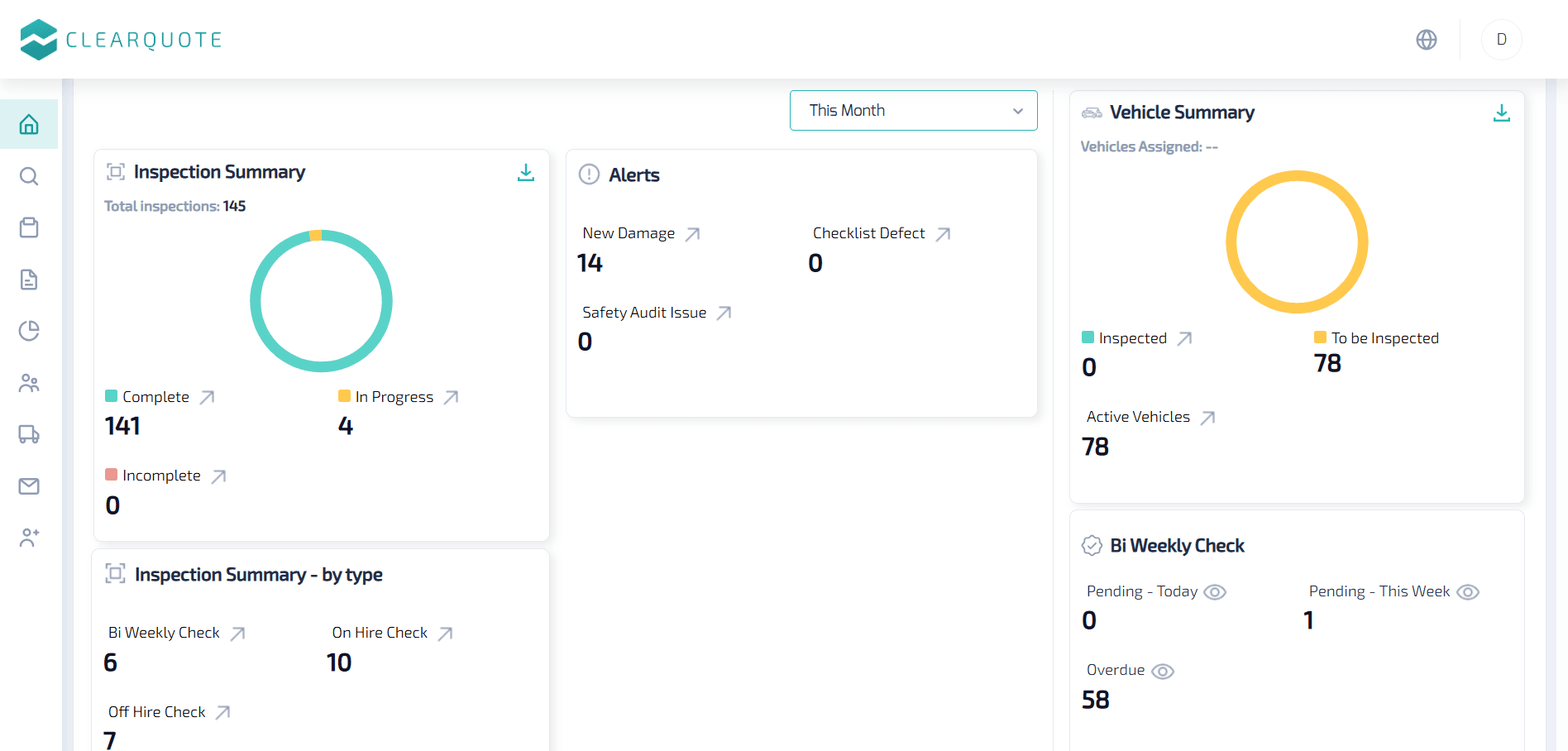Expand the This Month period dropdown
Image resolution: width=1568 pixels, height=751 pixels.
click(914, 111)
